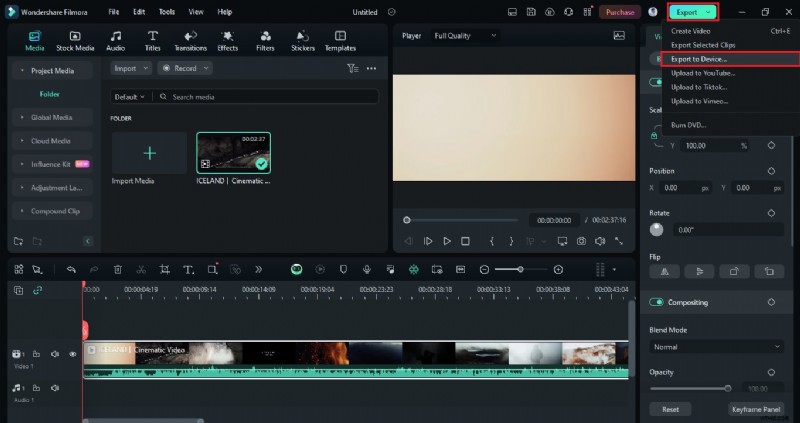This screenshot has height=423, width=800.
Task: Select Upload to YouTube menu entry
Action: point(703,73)
